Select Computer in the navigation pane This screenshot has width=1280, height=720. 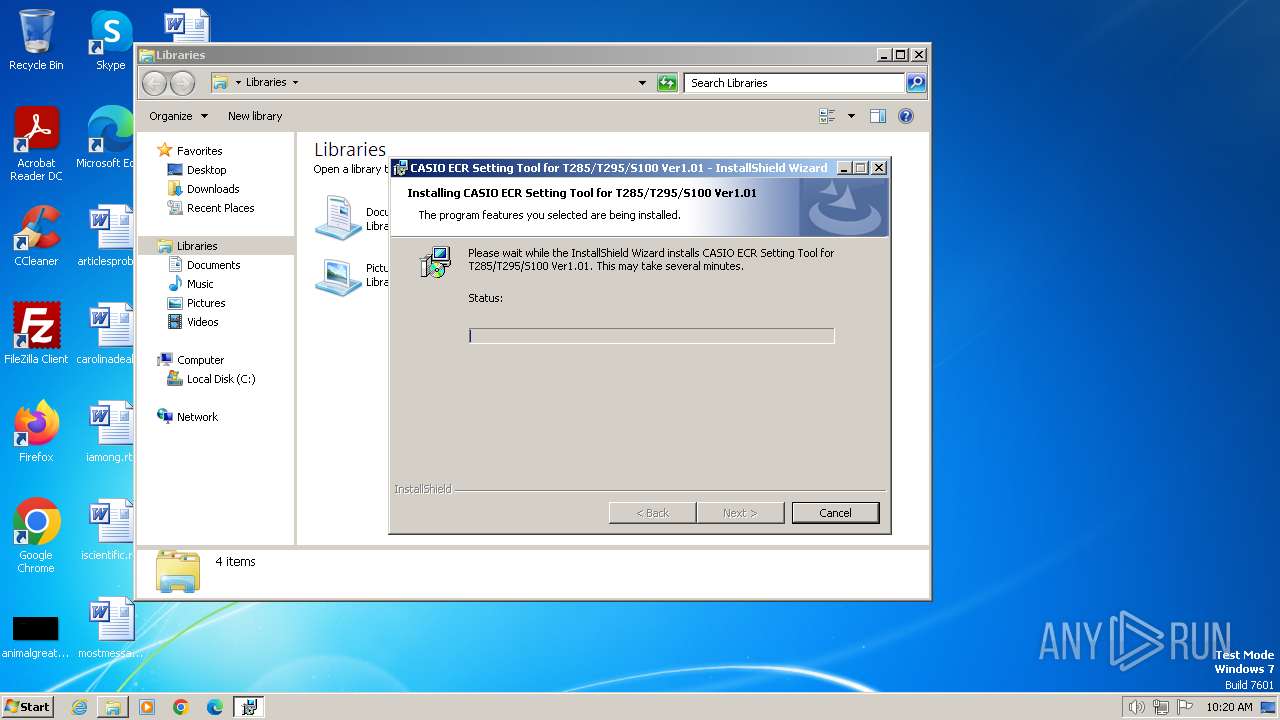point(200,360)
